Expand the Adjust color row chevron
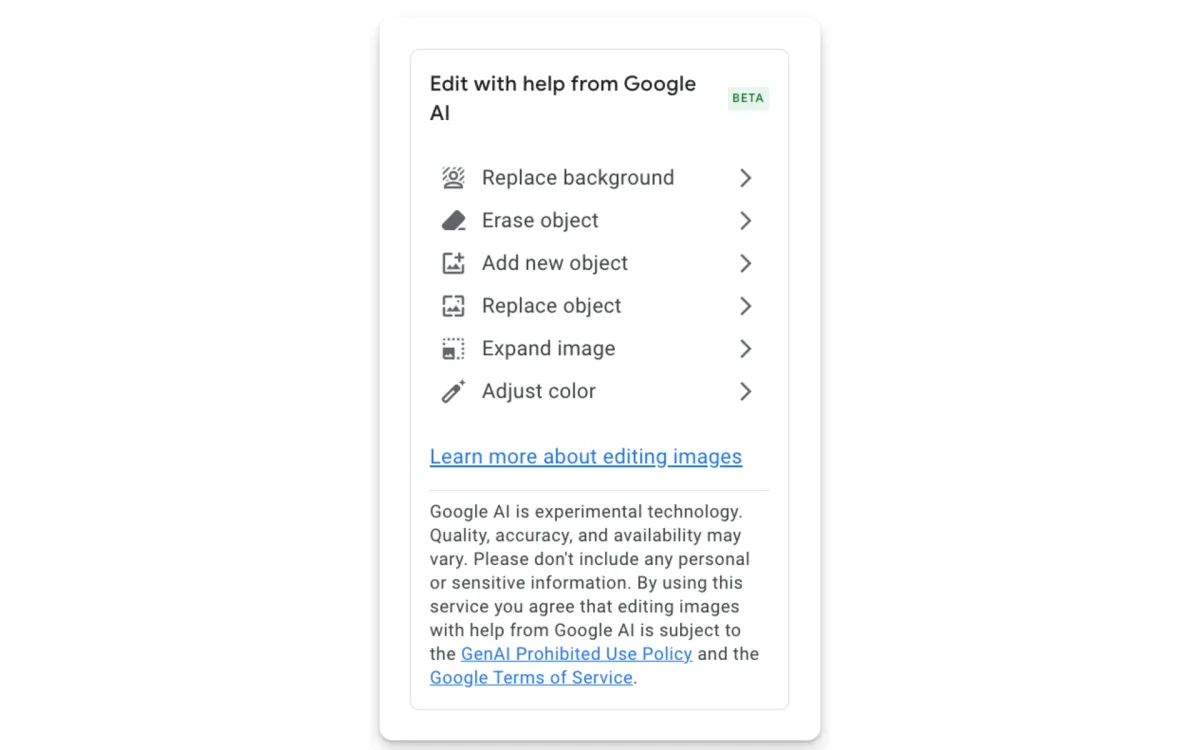The width and height of the screenshot is (1200, 750). pyautogui.click(x=745, y=391)
